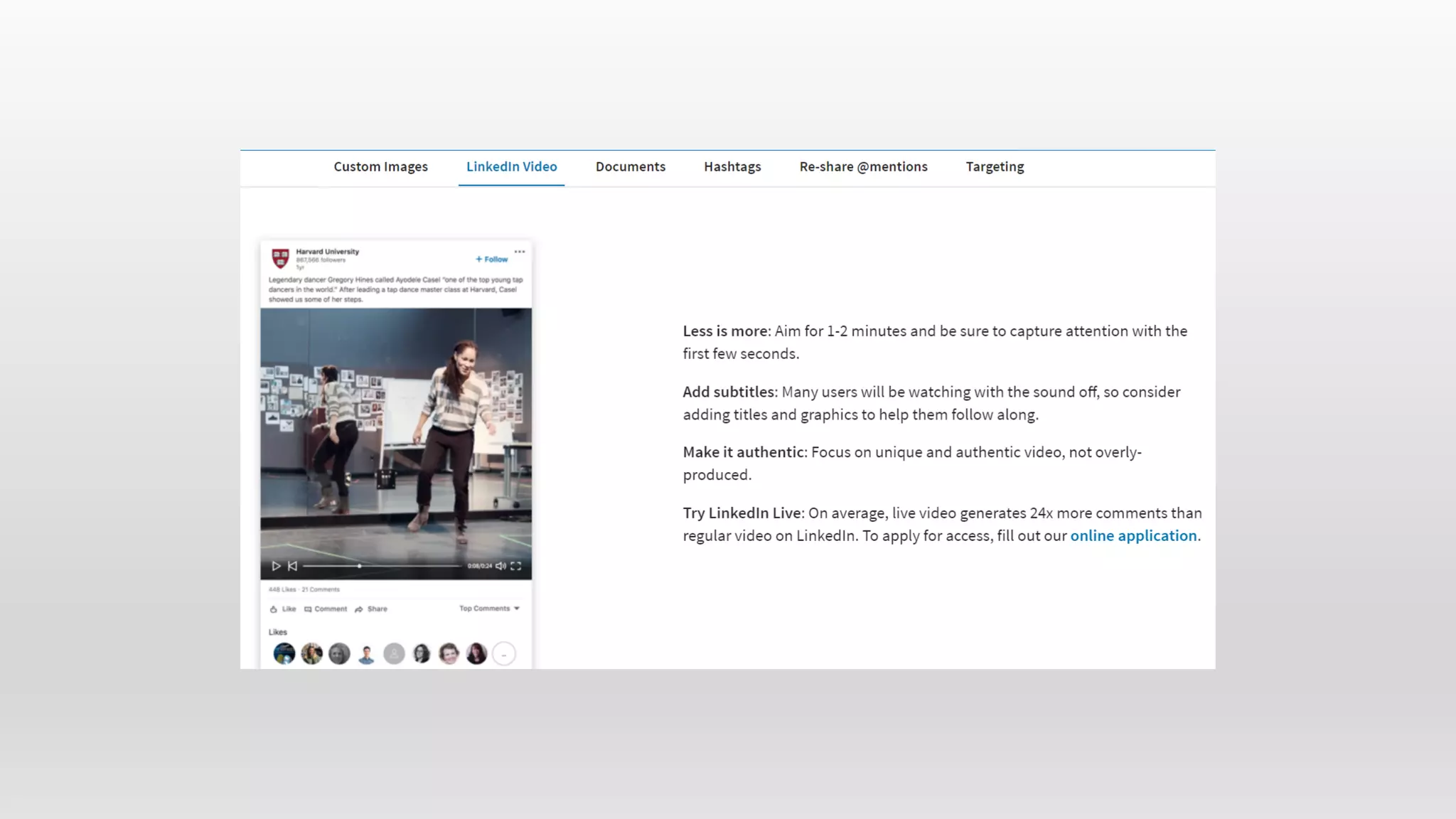Click the video progress bar
Viewport: 1456px width, 819px height.
coord(382,566)
